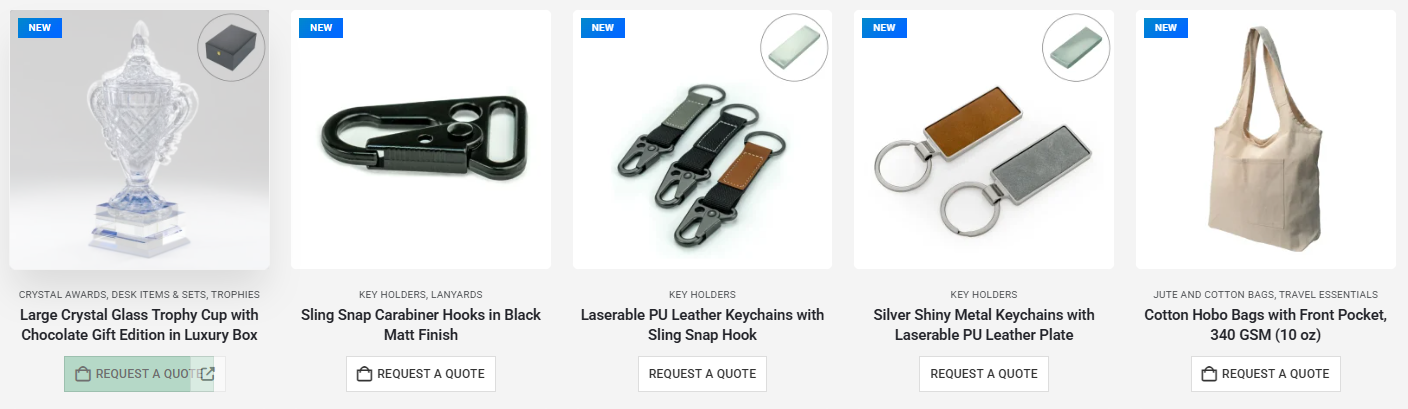Browse the Crystal Awards category link
The width and height of the screenshot is (1408, 409).
coord(63,295)
